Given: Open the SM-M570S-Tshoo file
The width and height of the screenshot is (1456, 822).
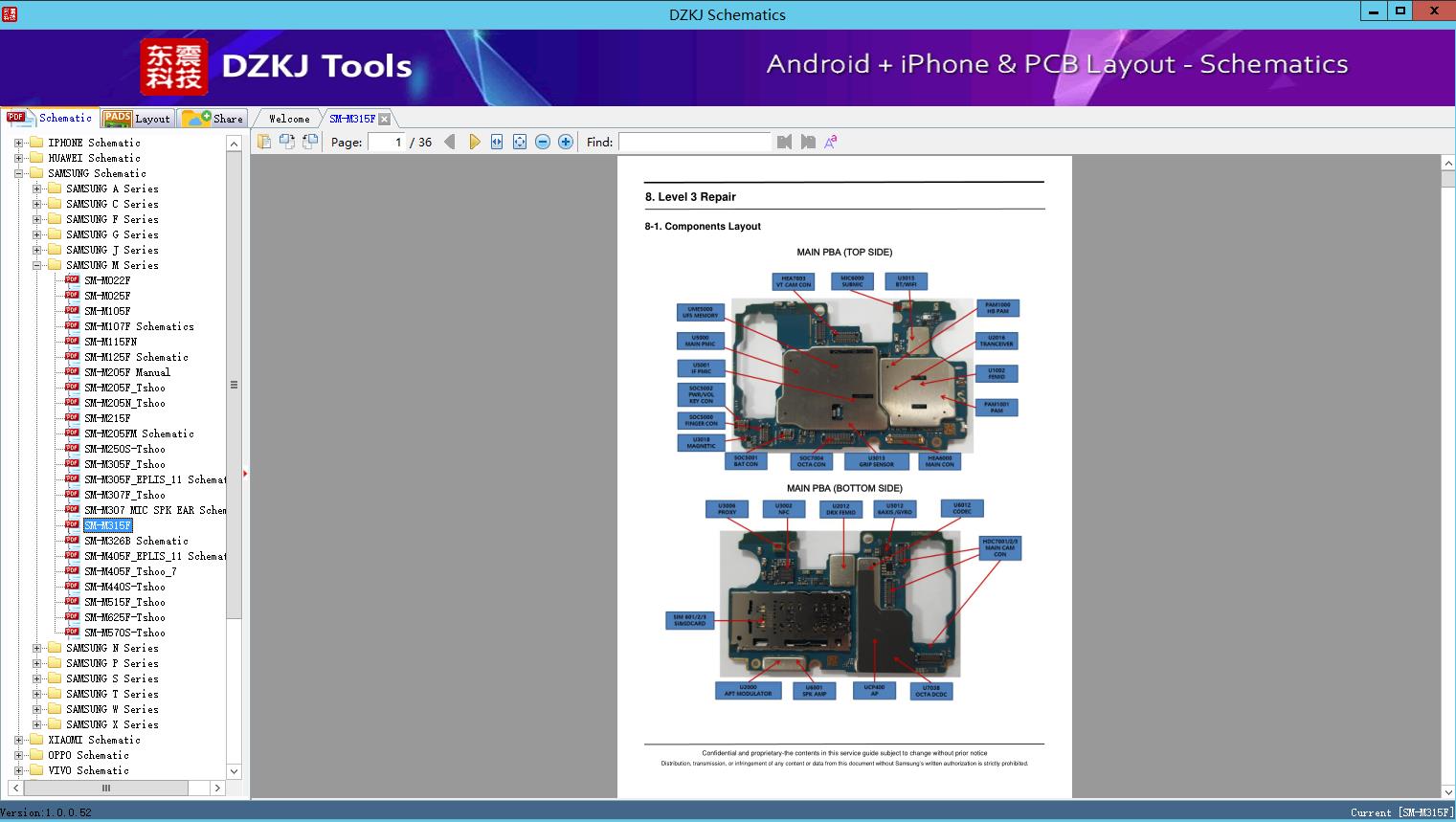Looking at the screenshot, I should pyautogui.click(x=124, y=633).
